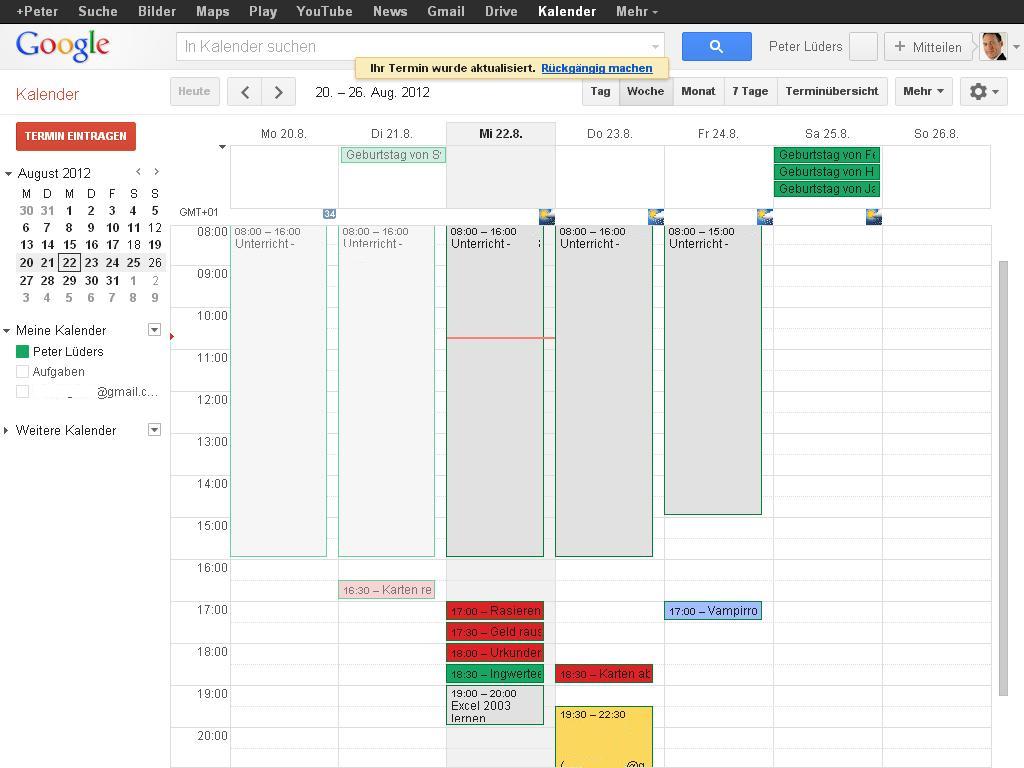
Task: Open the search options dropdown arrow
Action: click(x=655, y=47)
